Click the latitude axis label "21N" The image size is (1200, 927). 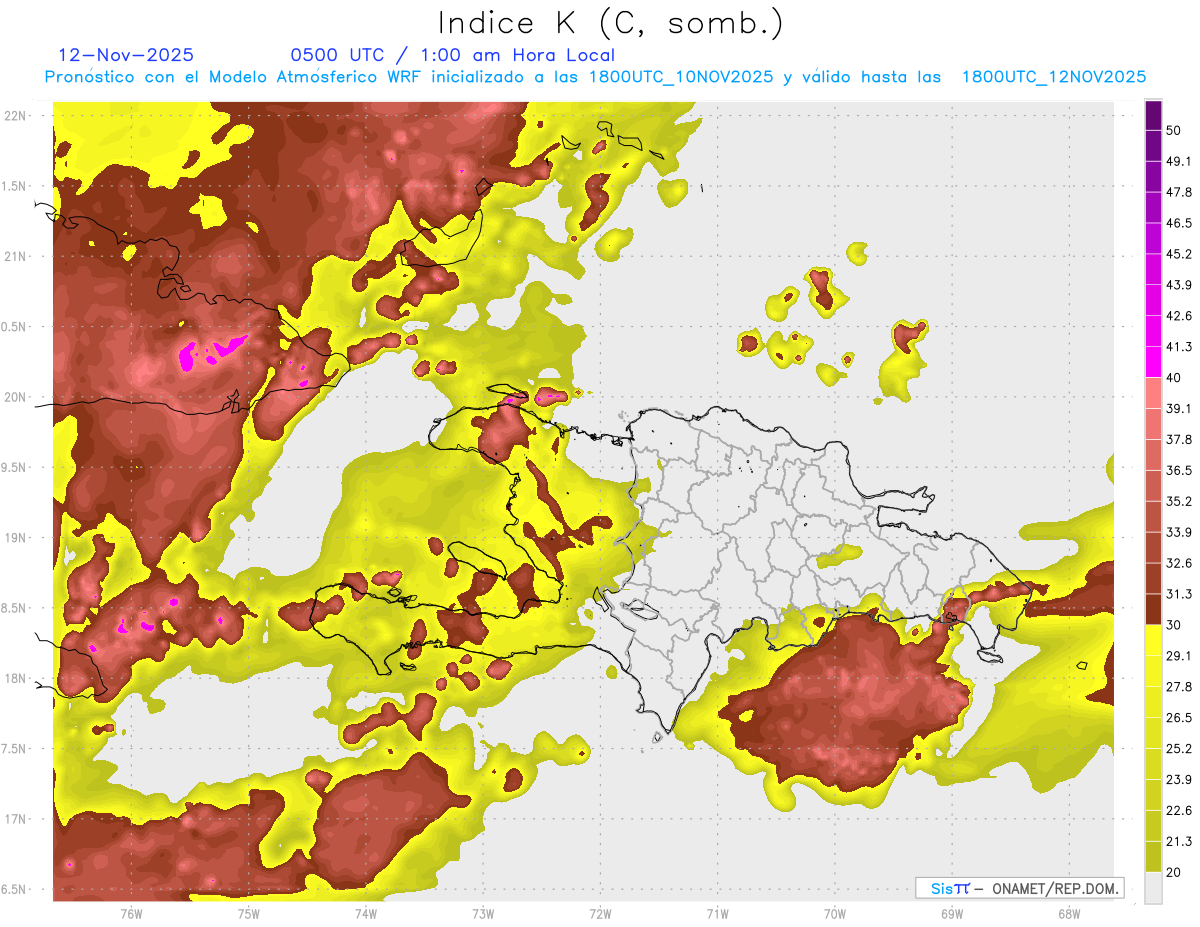click(x=15, y=257)
